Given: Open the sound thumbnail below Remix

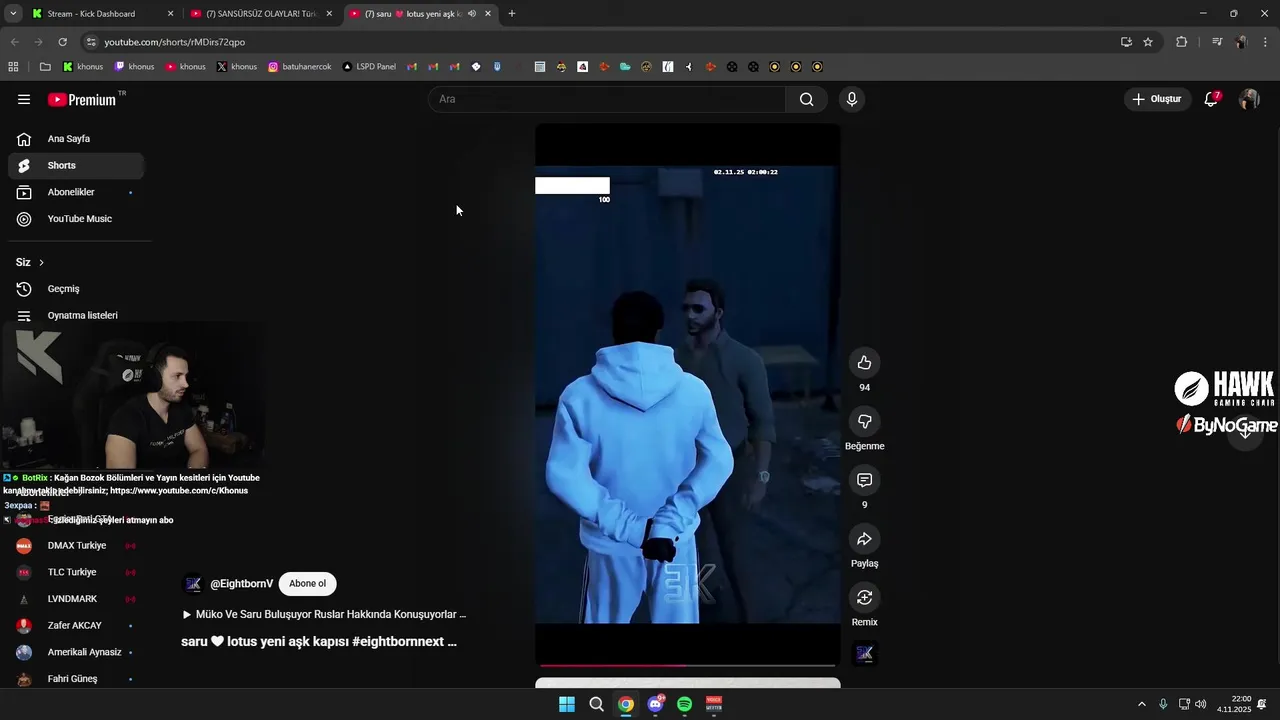Looking at the screenshot, I should (x=864, y=654).
